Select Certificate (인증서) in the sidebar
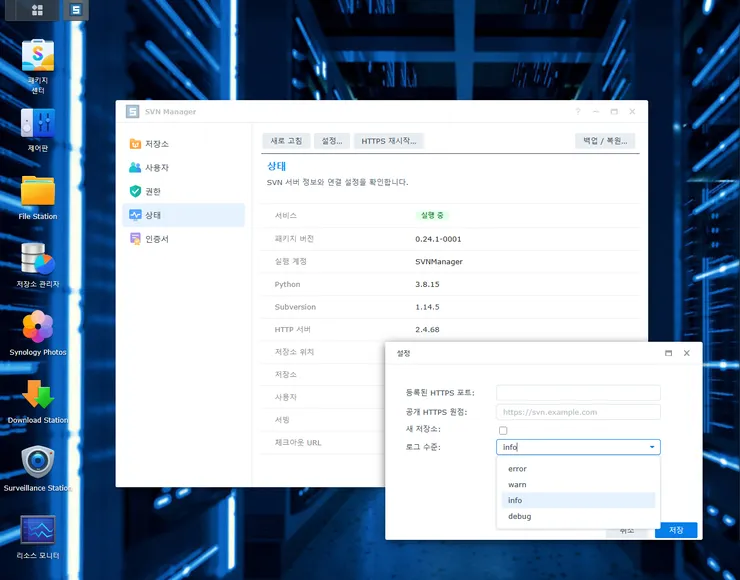 coord(183,239)
